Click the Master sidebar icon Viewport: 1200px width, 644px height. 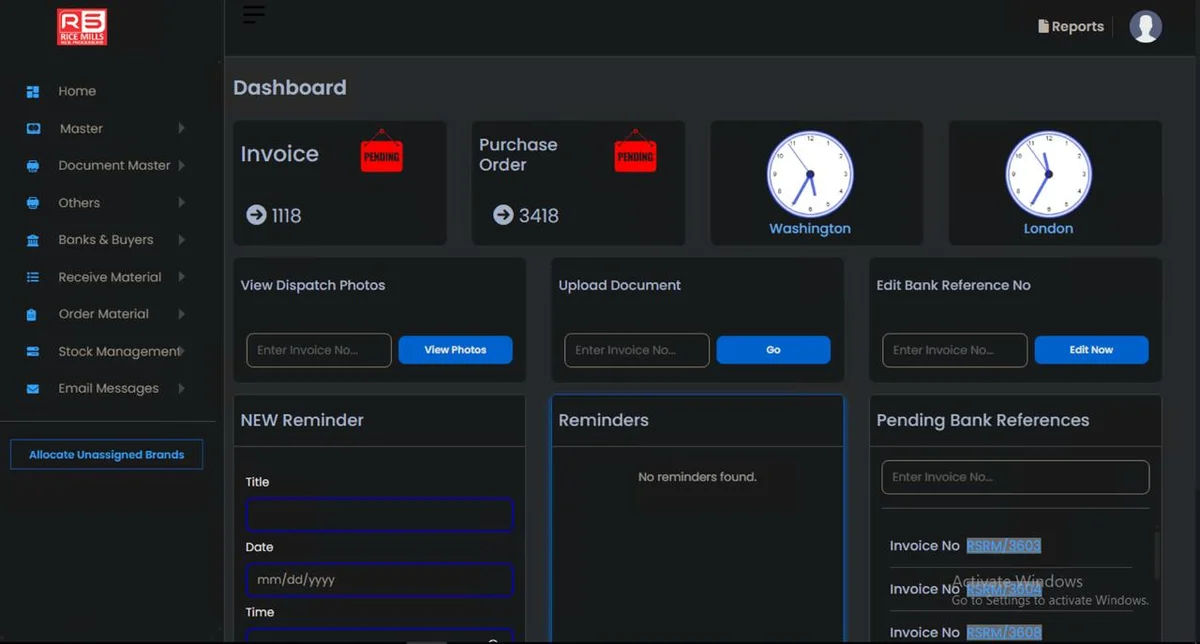coord(33,129)
